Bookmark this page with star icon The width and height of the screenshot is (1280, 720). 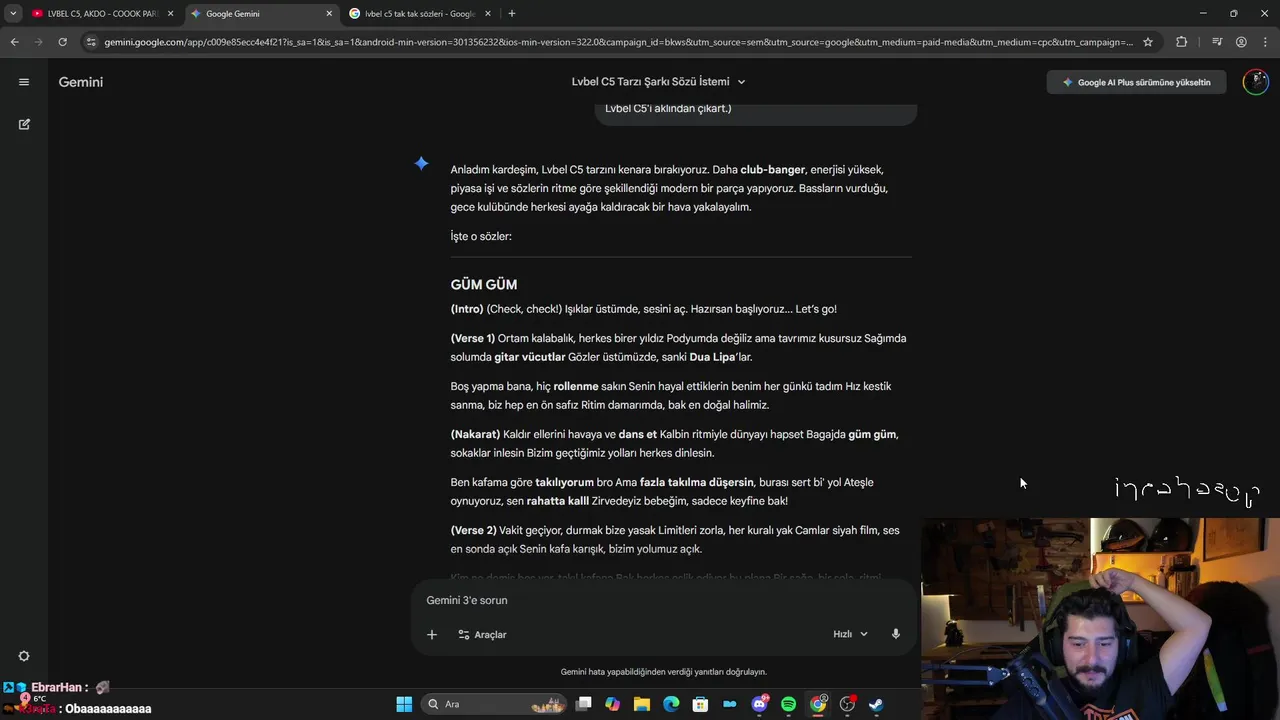[x=1148, y=42]
